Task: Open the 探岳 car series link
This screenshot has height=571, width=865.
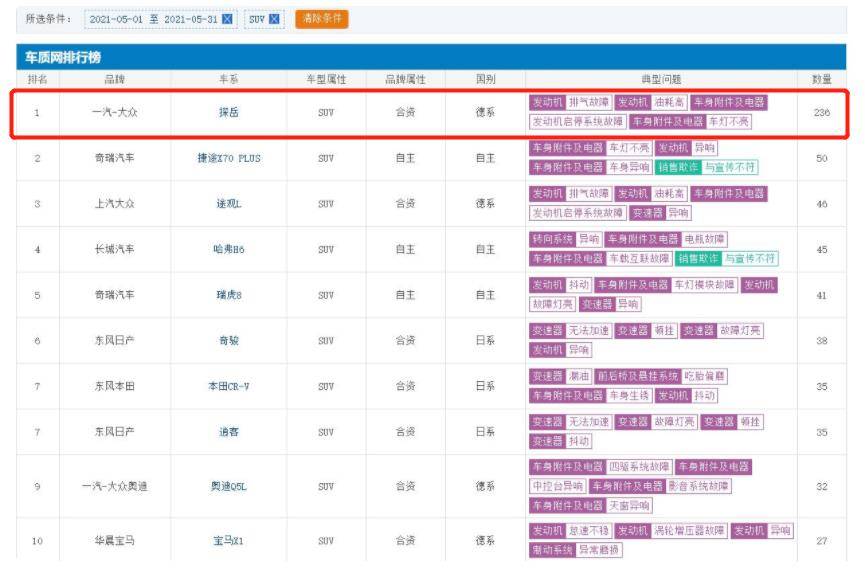Action: click(228, 113)
